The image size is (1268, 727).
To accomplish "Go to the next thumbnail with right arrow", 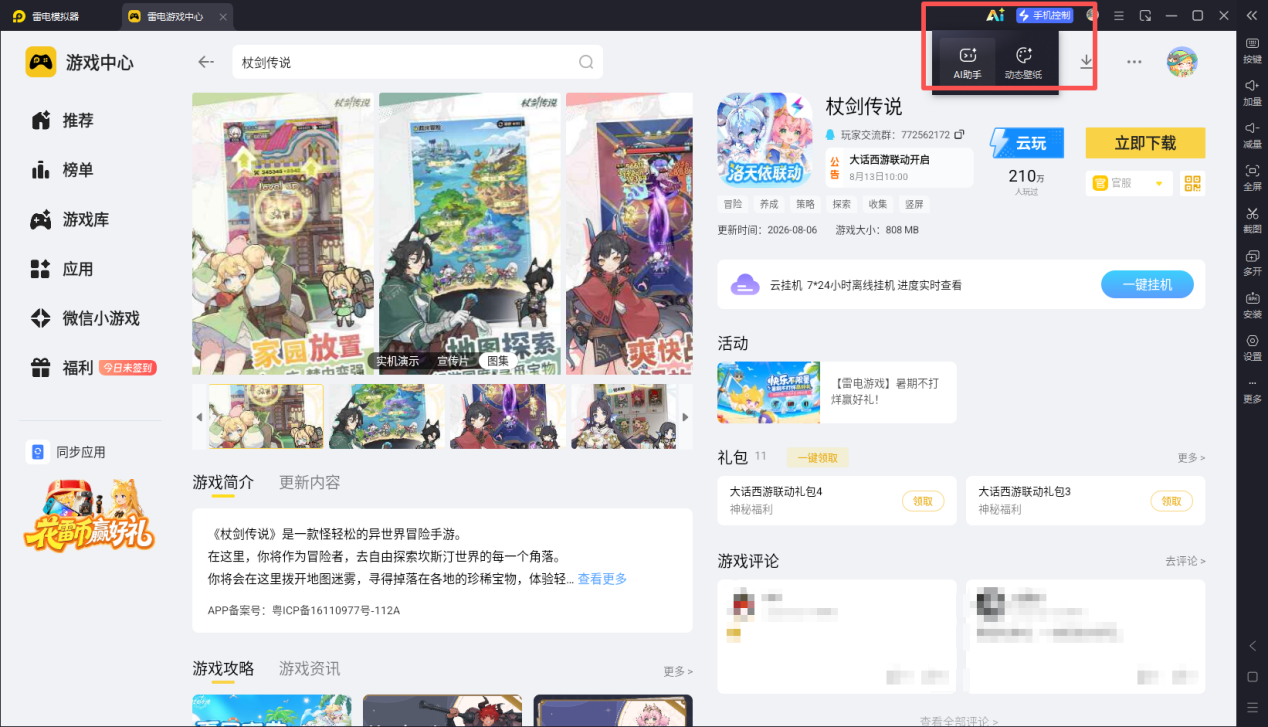I will [685, 416].
